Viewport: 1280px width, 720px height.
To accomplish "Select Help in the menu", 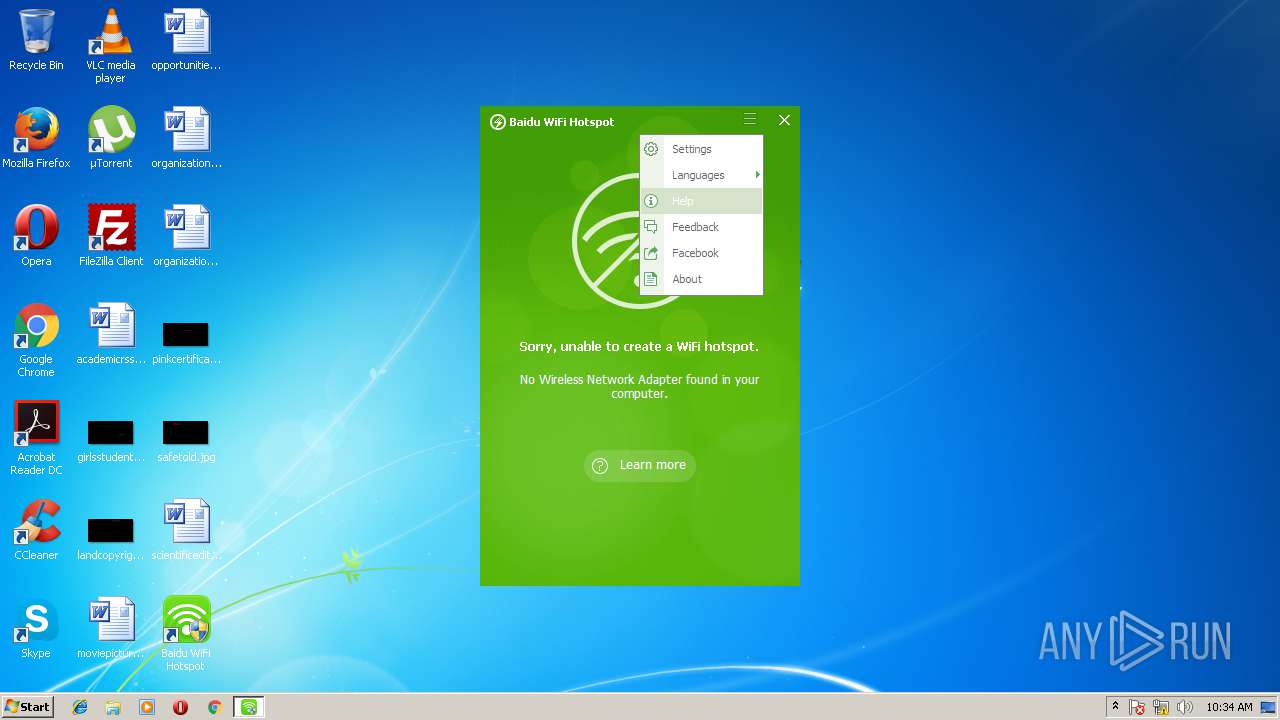I will click(701, 201).
